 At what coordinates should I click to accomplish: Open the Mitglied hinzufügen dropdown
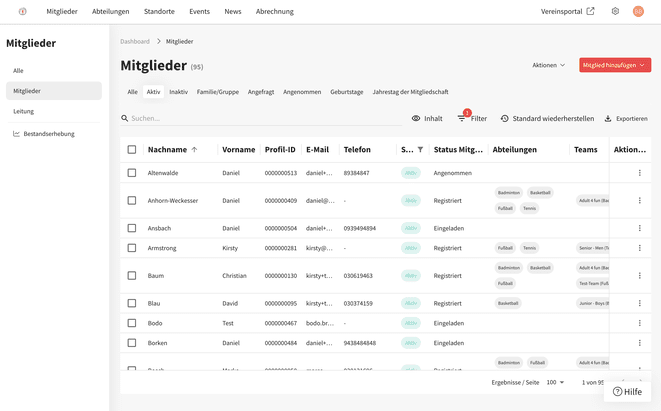pos(615,65)
